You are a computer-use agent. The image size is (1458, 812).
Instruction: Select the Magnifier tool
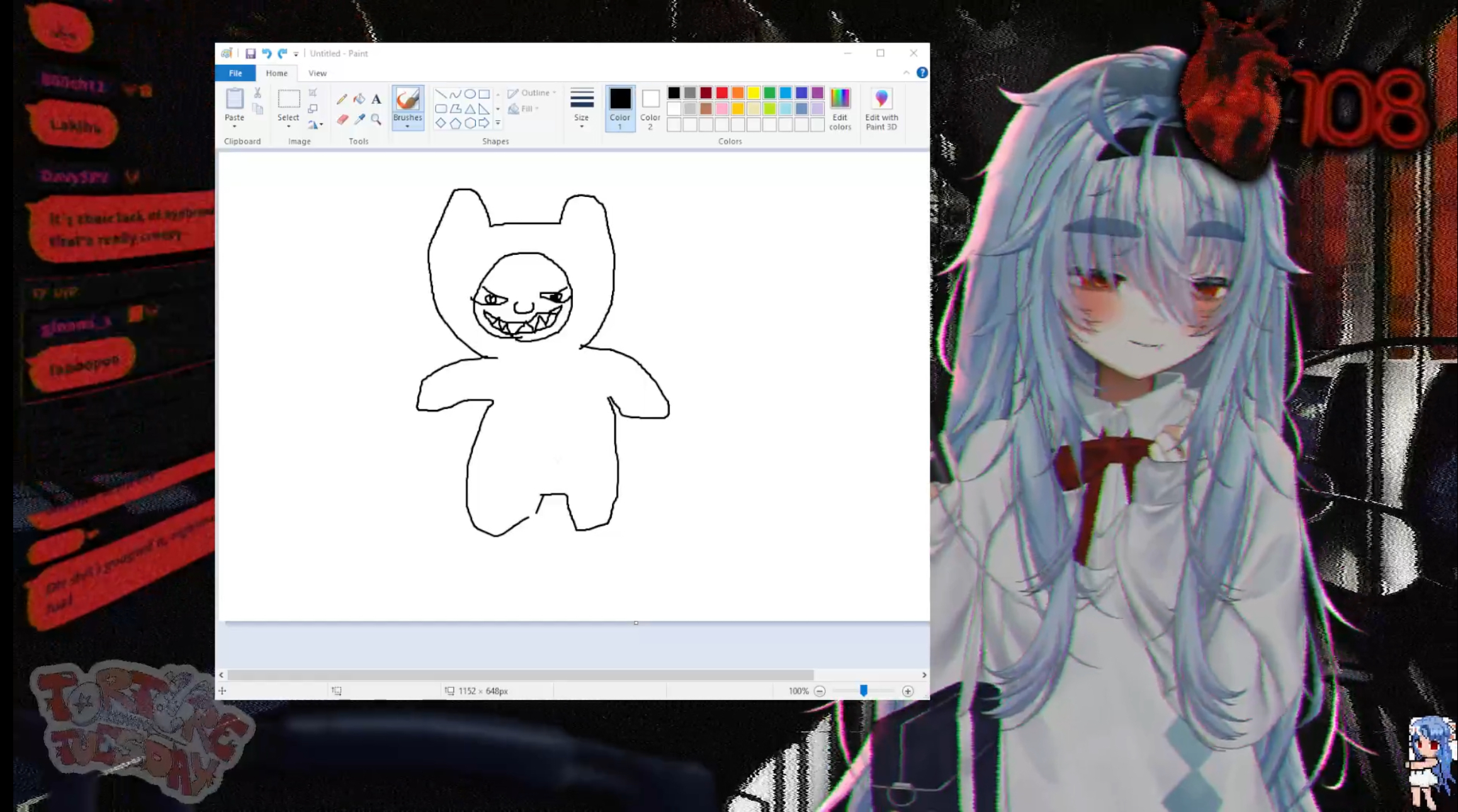[376, 119]
